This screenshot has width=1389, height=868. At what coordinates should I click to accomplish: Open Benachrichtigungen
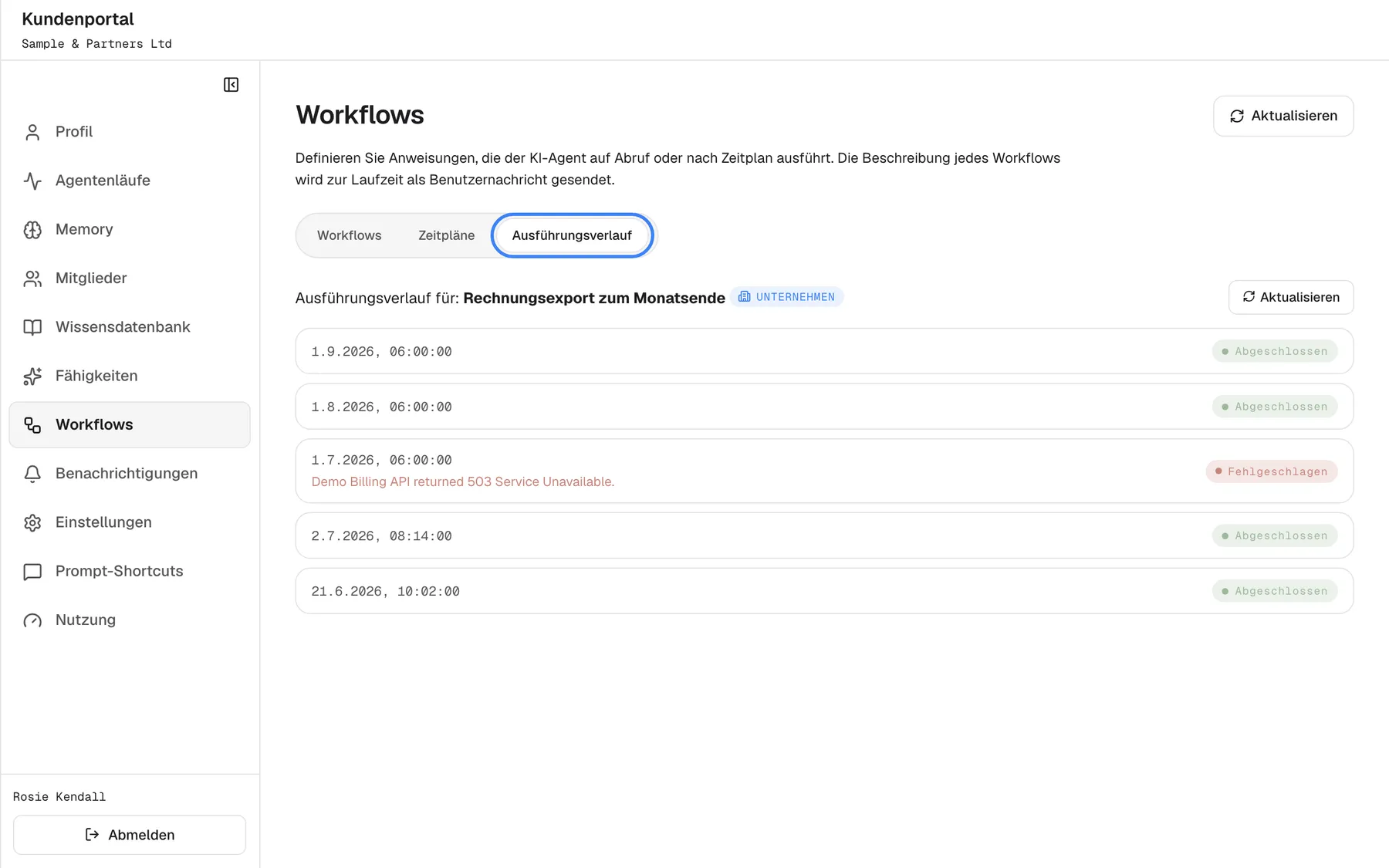130,474
